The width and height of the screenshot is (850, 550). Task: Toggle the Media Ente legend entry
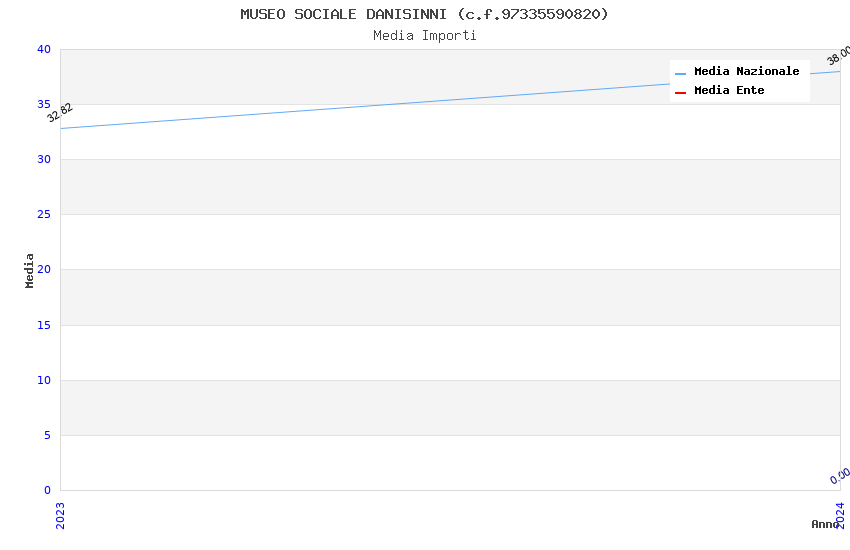coord(729,91)
